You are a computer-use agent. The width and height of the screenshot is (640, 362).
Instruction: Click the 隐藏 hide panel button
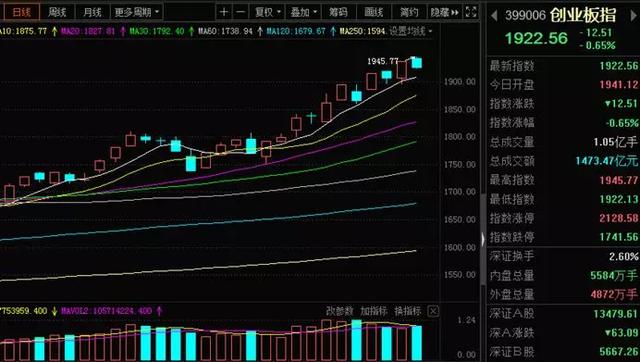[444, 12]
